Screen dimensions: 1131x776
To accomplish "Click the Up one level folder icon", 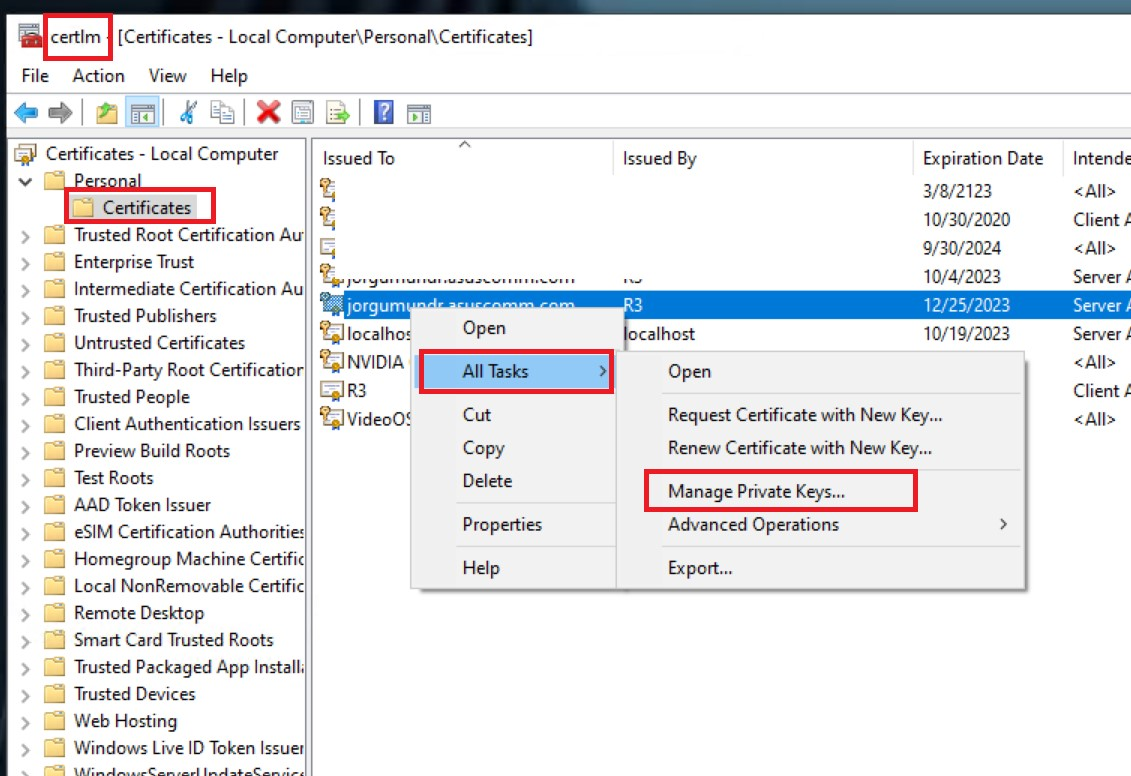I will click(x=105, y=112).
